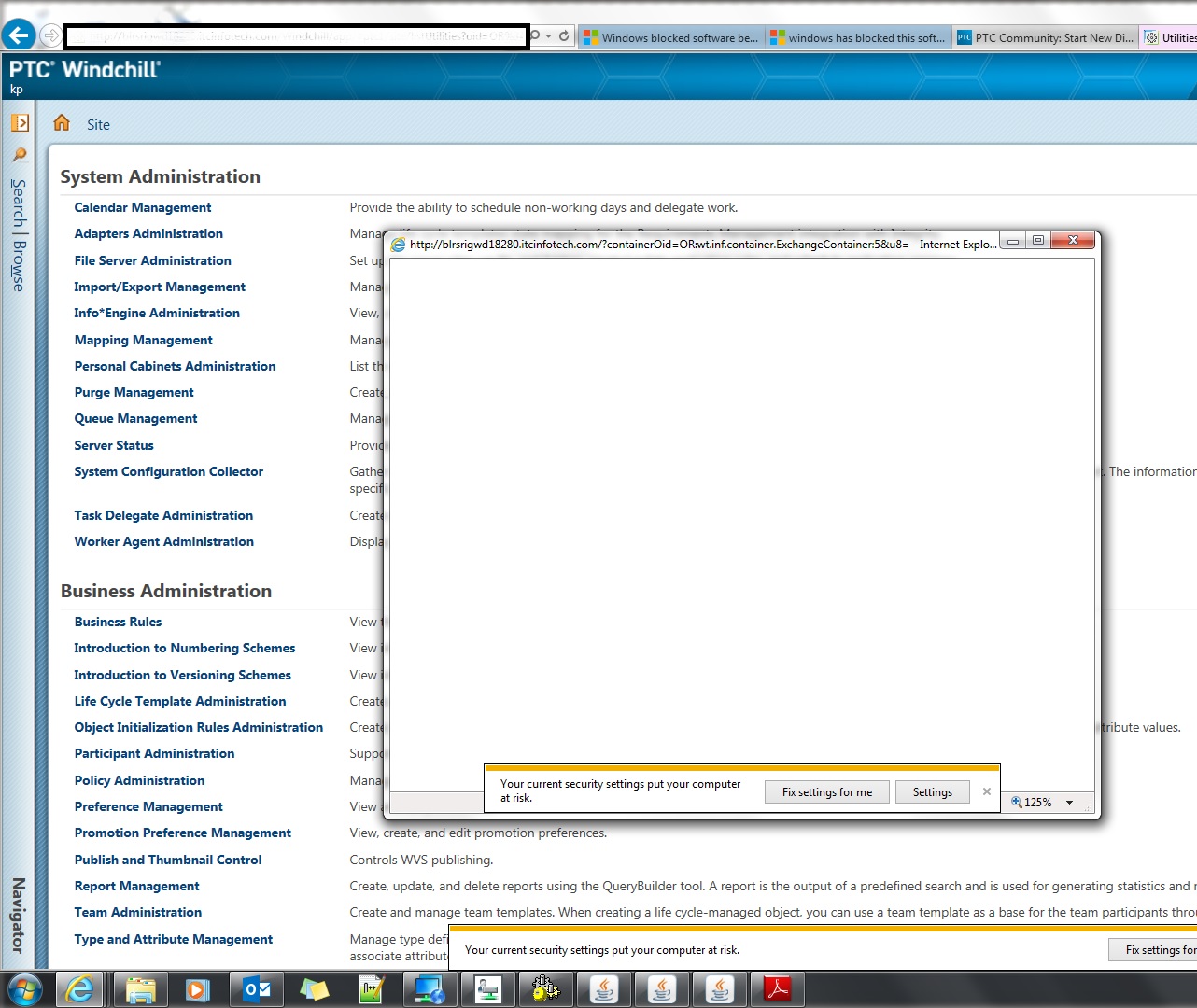
Task: Open Task Delegate Administration
Action: pos(163,515)
